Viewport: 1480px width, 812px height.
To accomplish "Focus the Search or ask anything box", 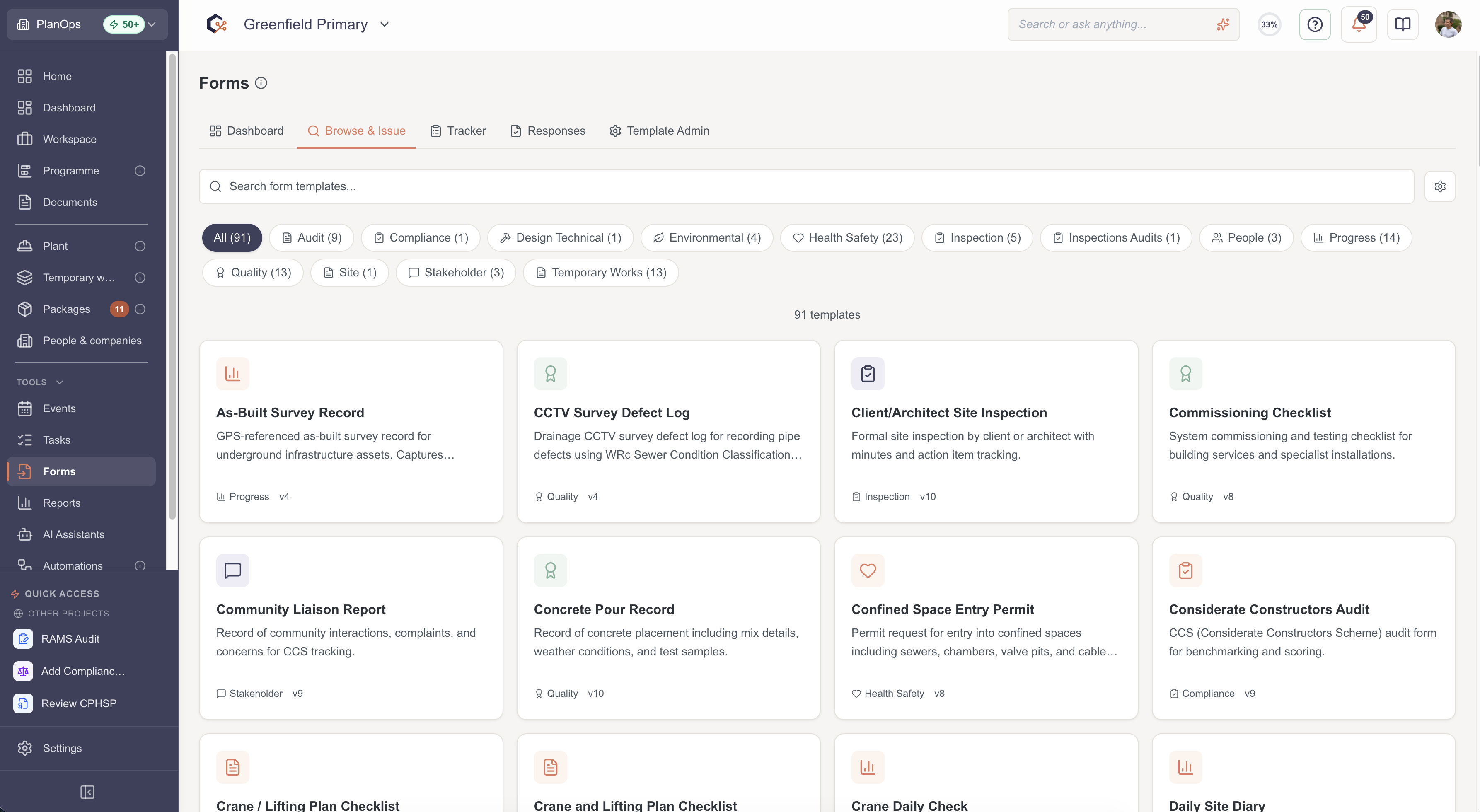I will click(x=1123, y=25).
